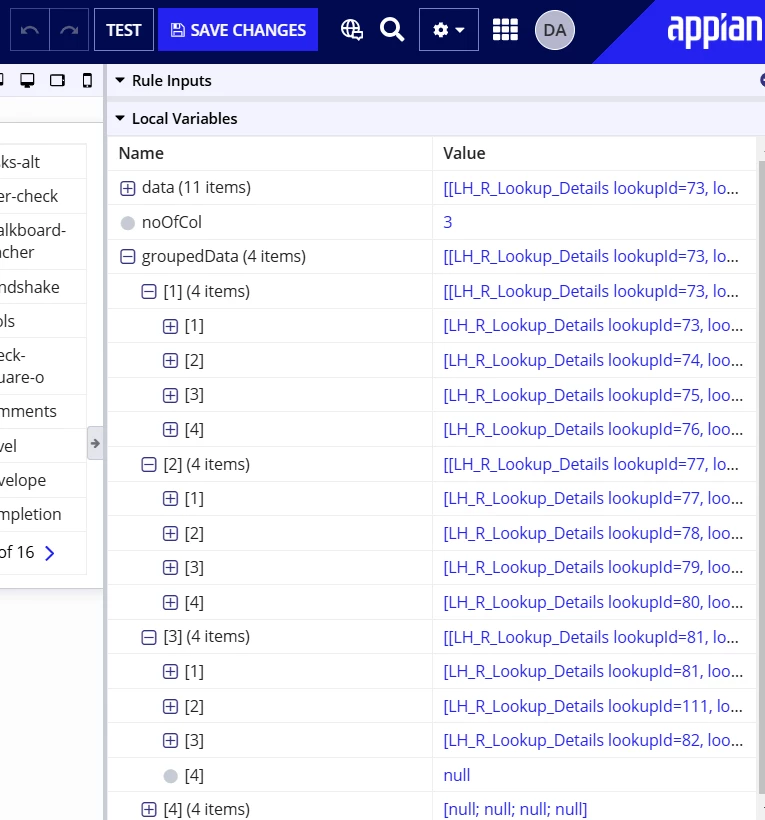
Task: Switch to phone preview icon
Action: pos(87,81)
